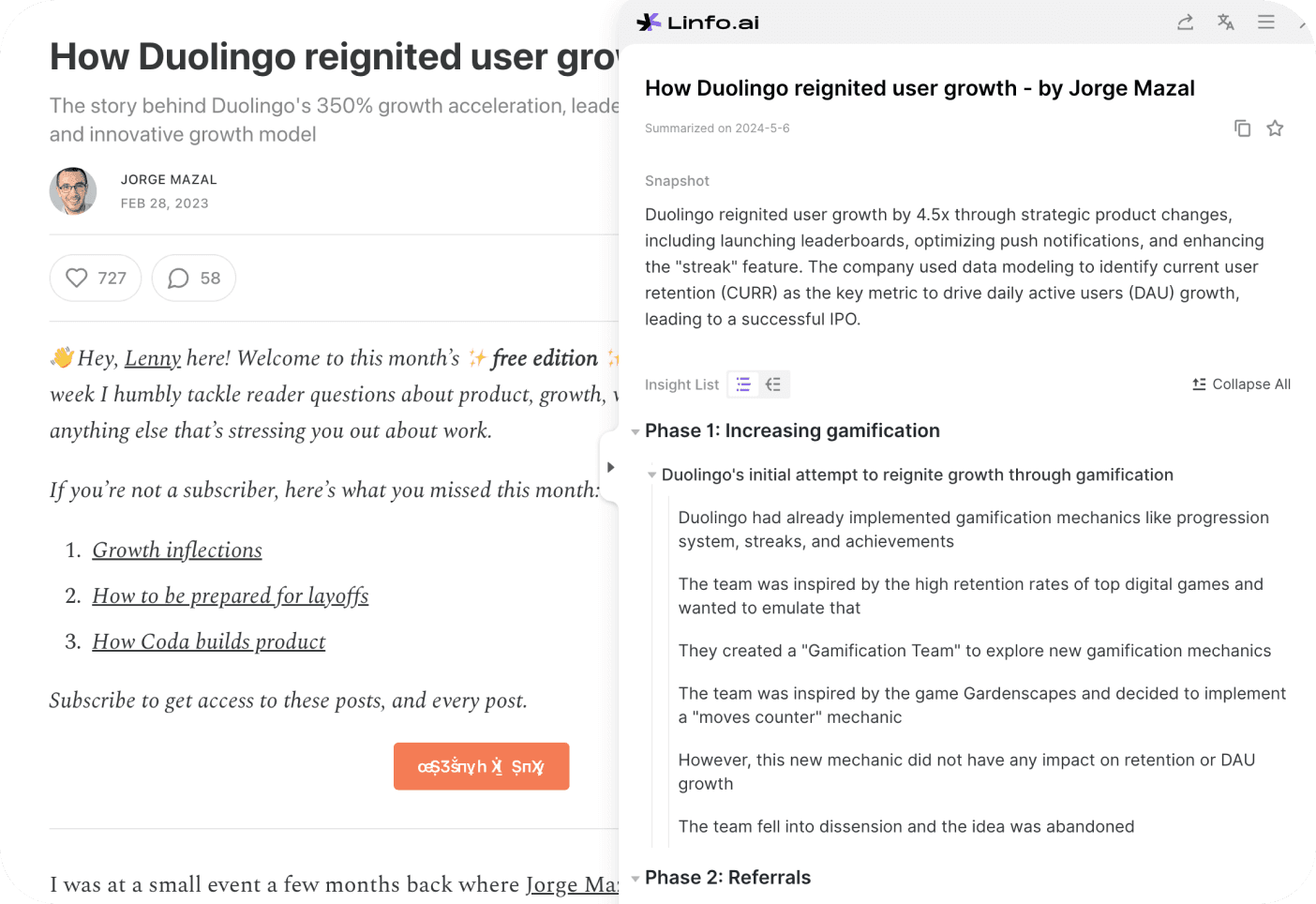Expand the Phase 2: Referrals section

coord(636,879)
